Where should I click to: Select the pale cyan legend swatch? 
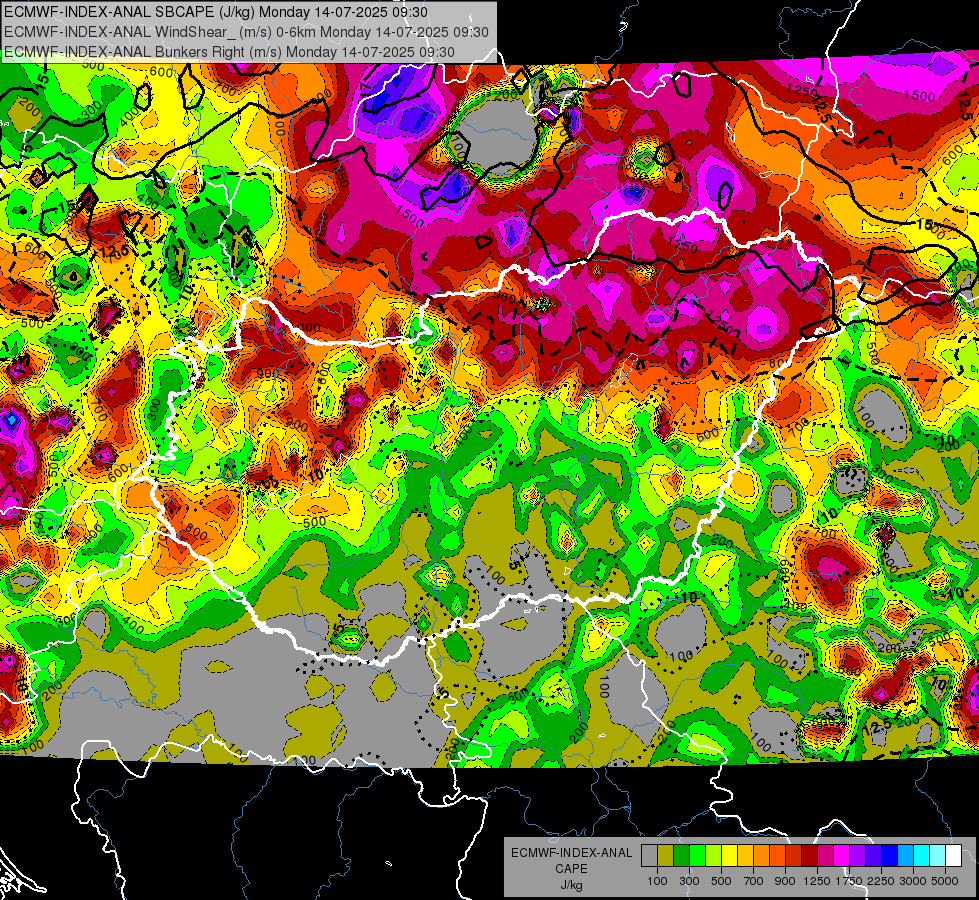(938, 855)
